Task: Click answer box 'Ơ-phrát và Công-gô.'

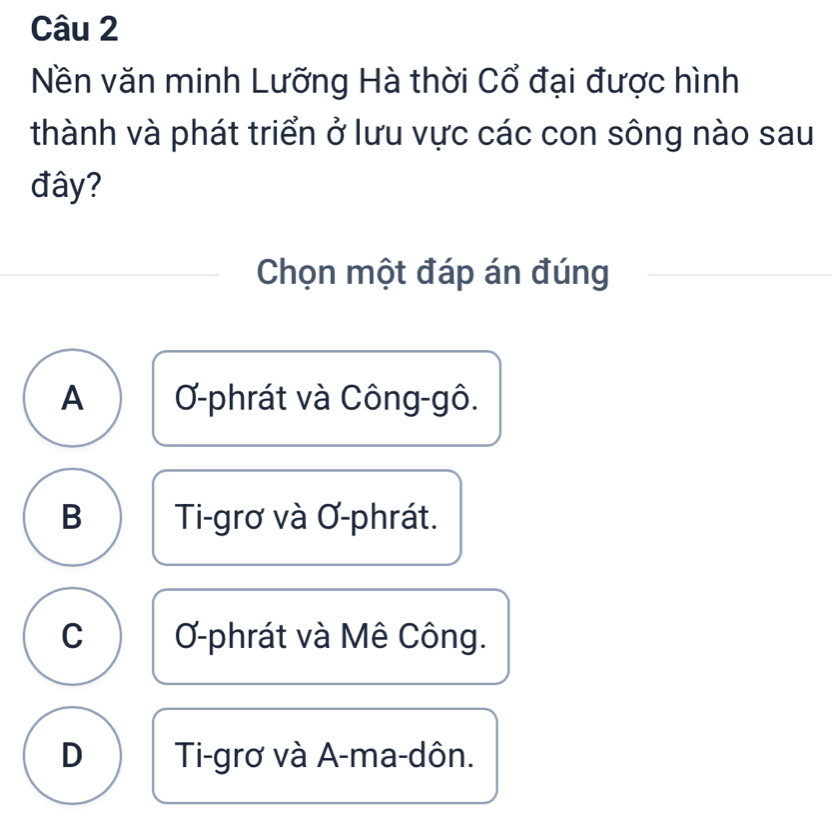Action: pos(326,398)
